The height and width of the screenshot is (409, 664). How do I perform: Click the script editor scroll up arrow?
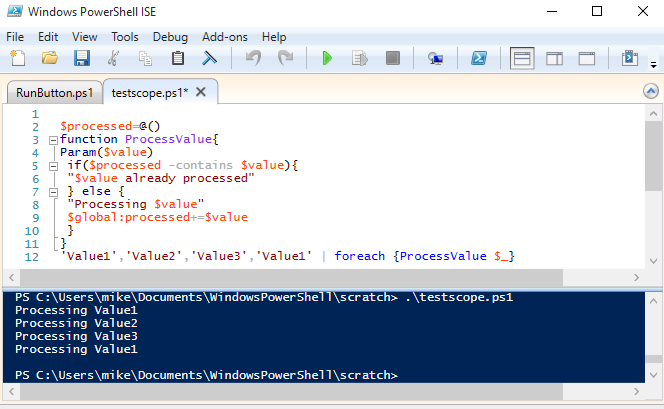pyautogui.click(x=653, y=113)
